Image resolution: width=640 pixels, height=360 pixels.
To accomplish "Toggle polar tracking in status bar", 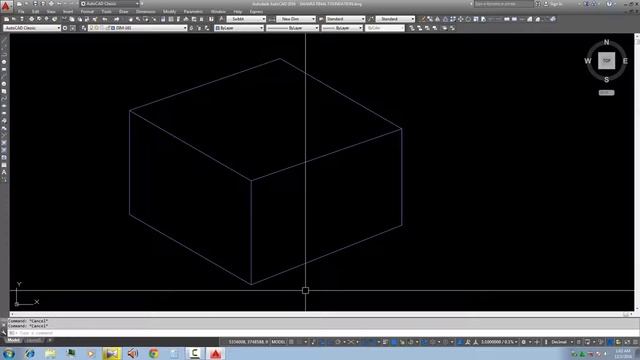I will (x=338, y=342).
